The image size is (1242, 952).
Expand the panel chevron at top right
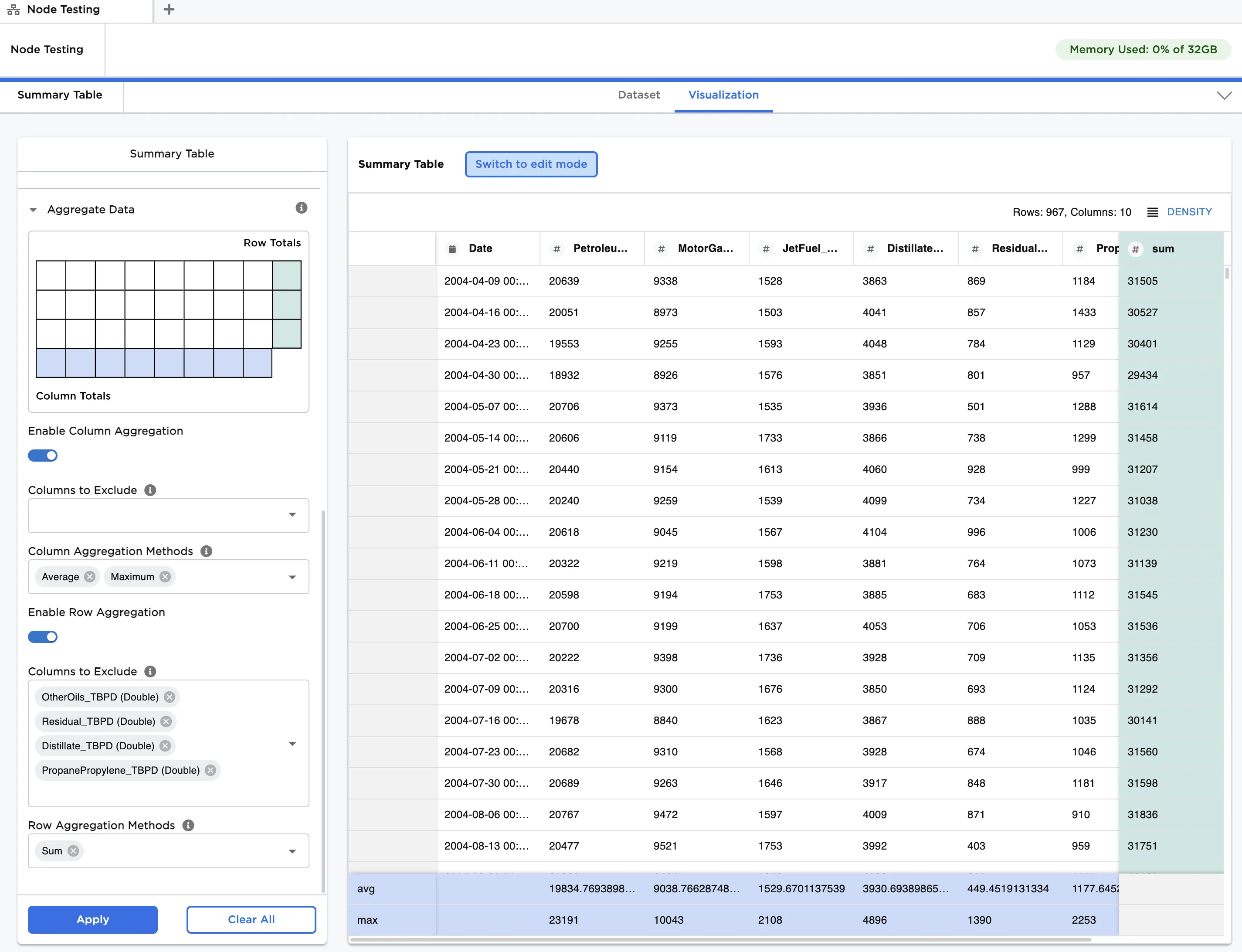pyautogui.click(x=1224, y=95)
